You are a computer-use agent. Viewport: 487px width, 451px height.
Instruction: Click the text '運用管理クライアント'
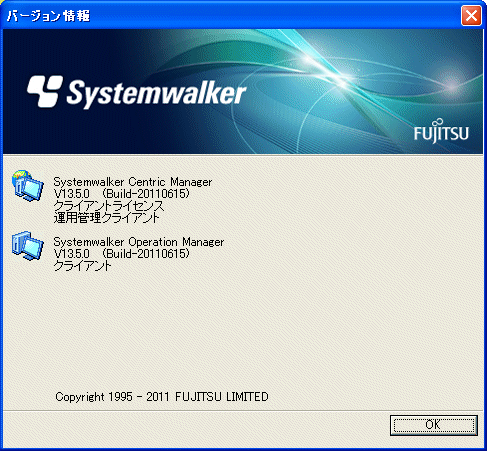107,218
